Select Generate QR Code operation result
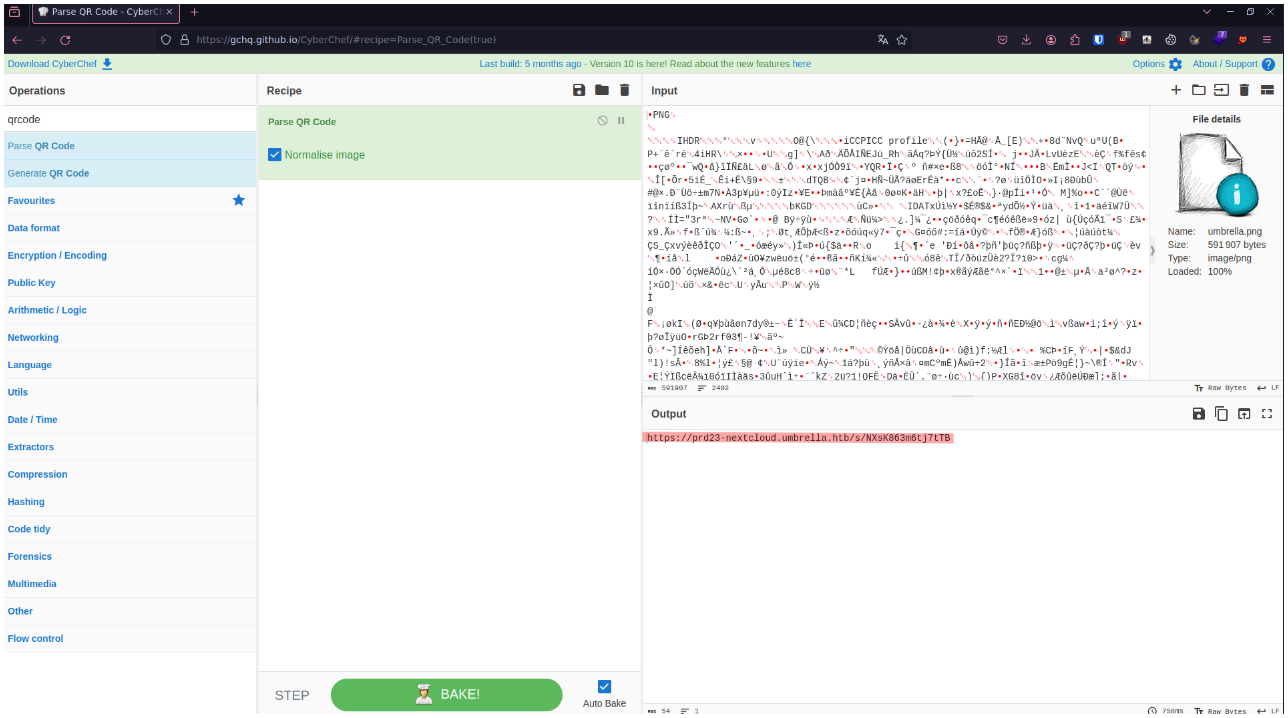This screenshot has width=1288, height=718. pyautogui.click(x=129, y=173)
